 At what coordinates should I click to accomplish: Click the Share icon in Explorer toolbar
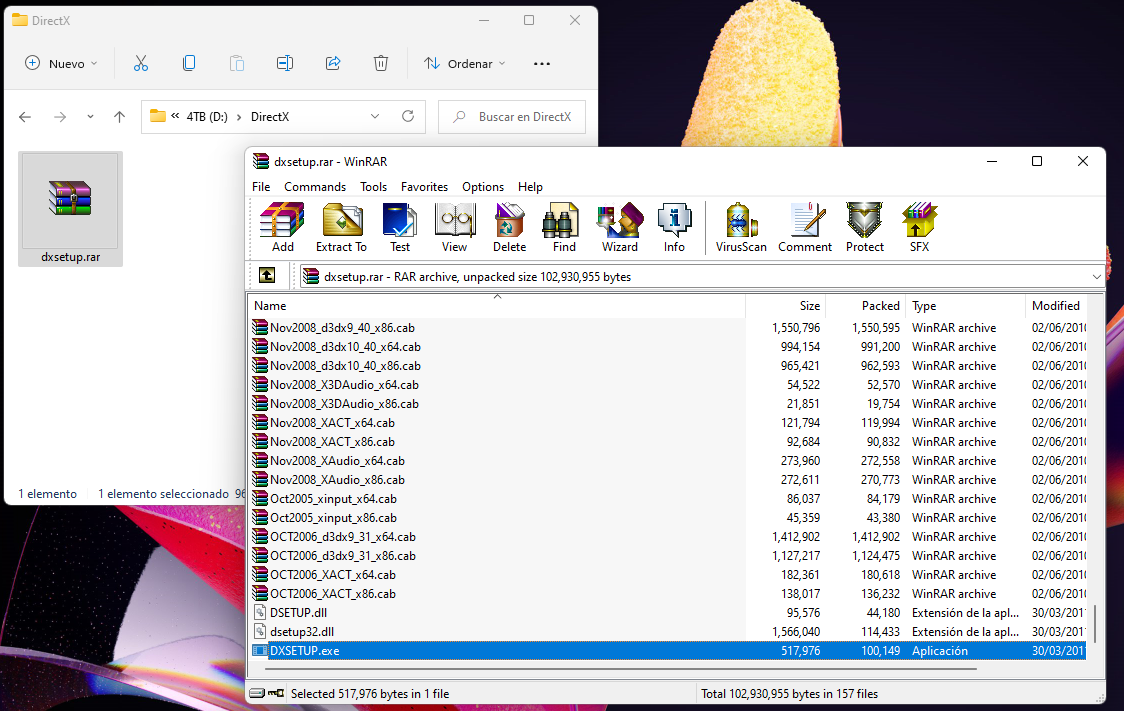[x=333, y=63]
